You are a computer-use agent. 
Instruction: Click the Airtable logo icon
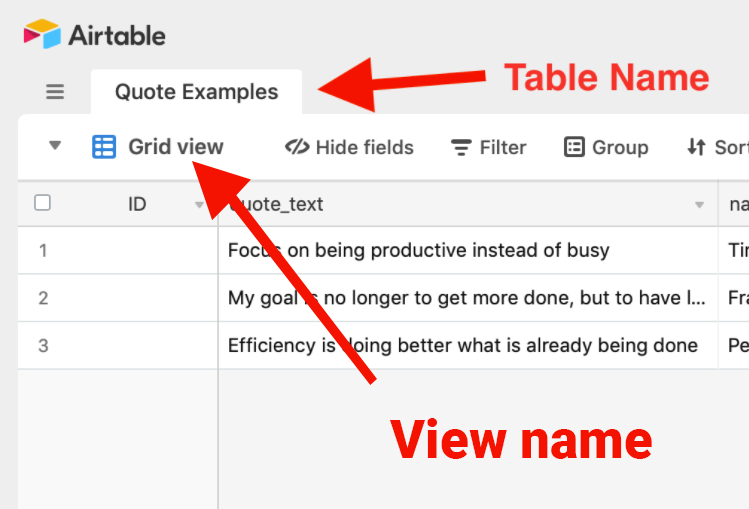pos(42,35)
